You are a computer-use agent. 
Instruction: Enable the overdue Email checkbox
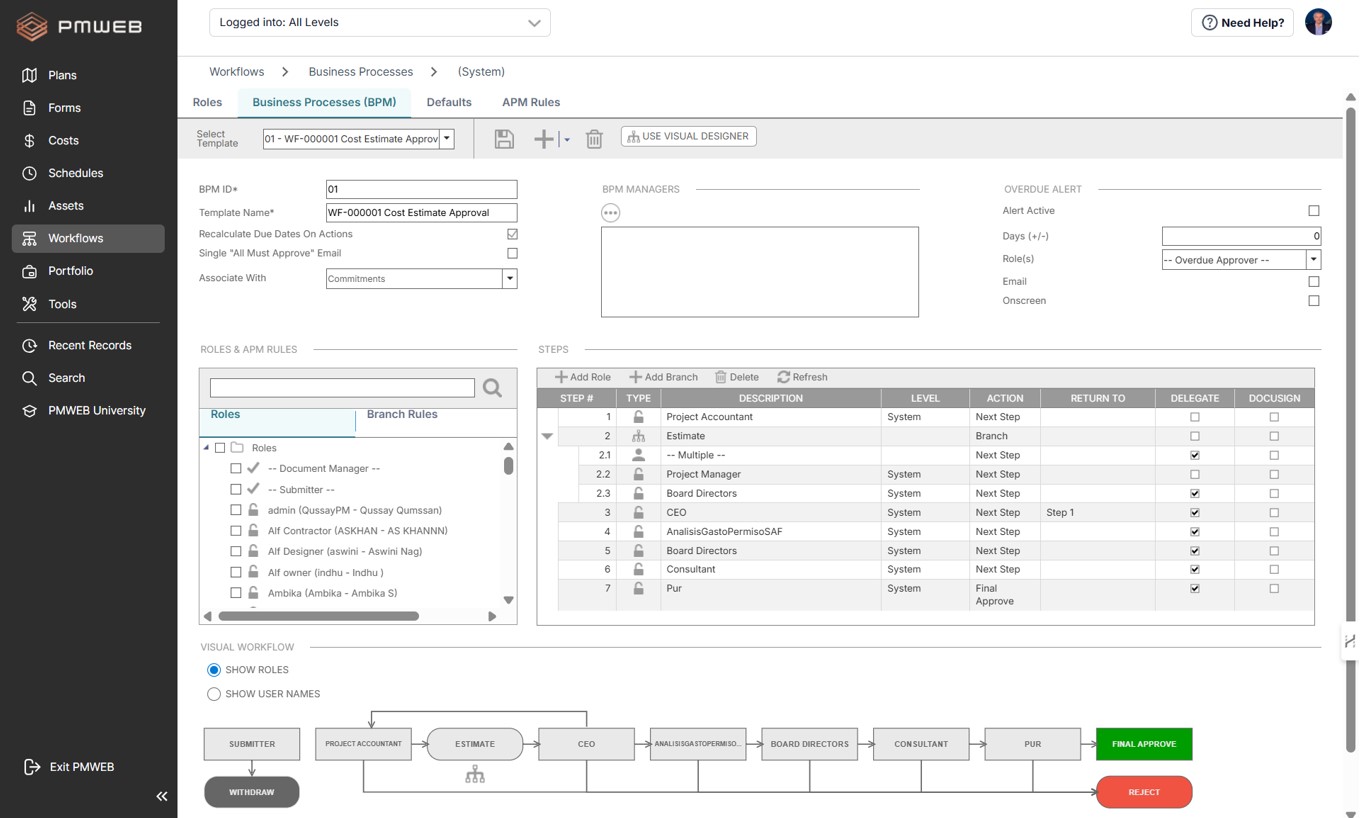coord(1314,282)
